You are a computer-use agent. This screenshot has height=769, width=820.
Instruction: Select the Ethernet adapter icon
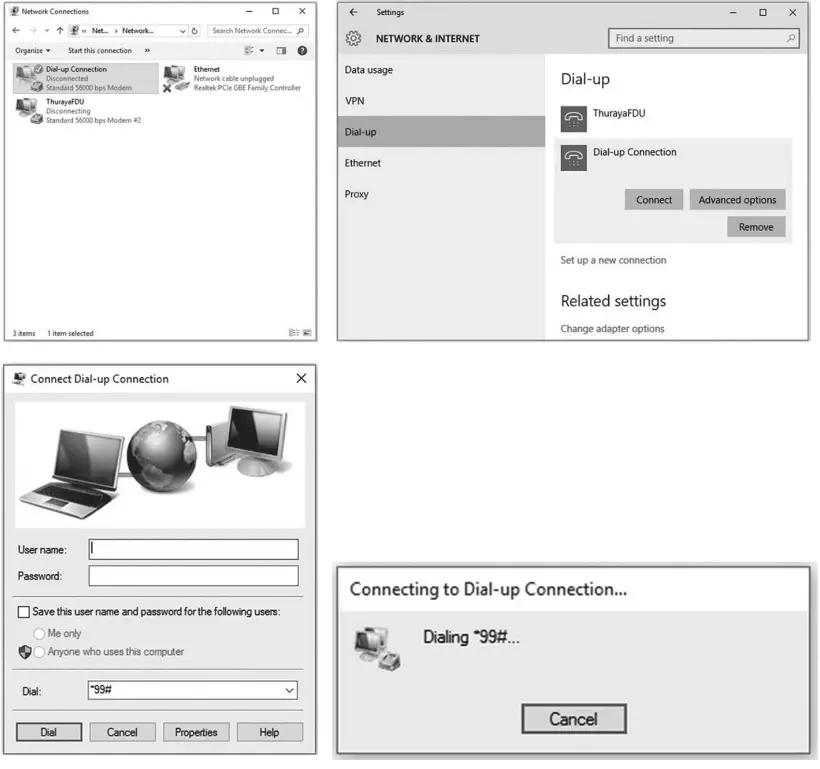[x=176, y=78]
